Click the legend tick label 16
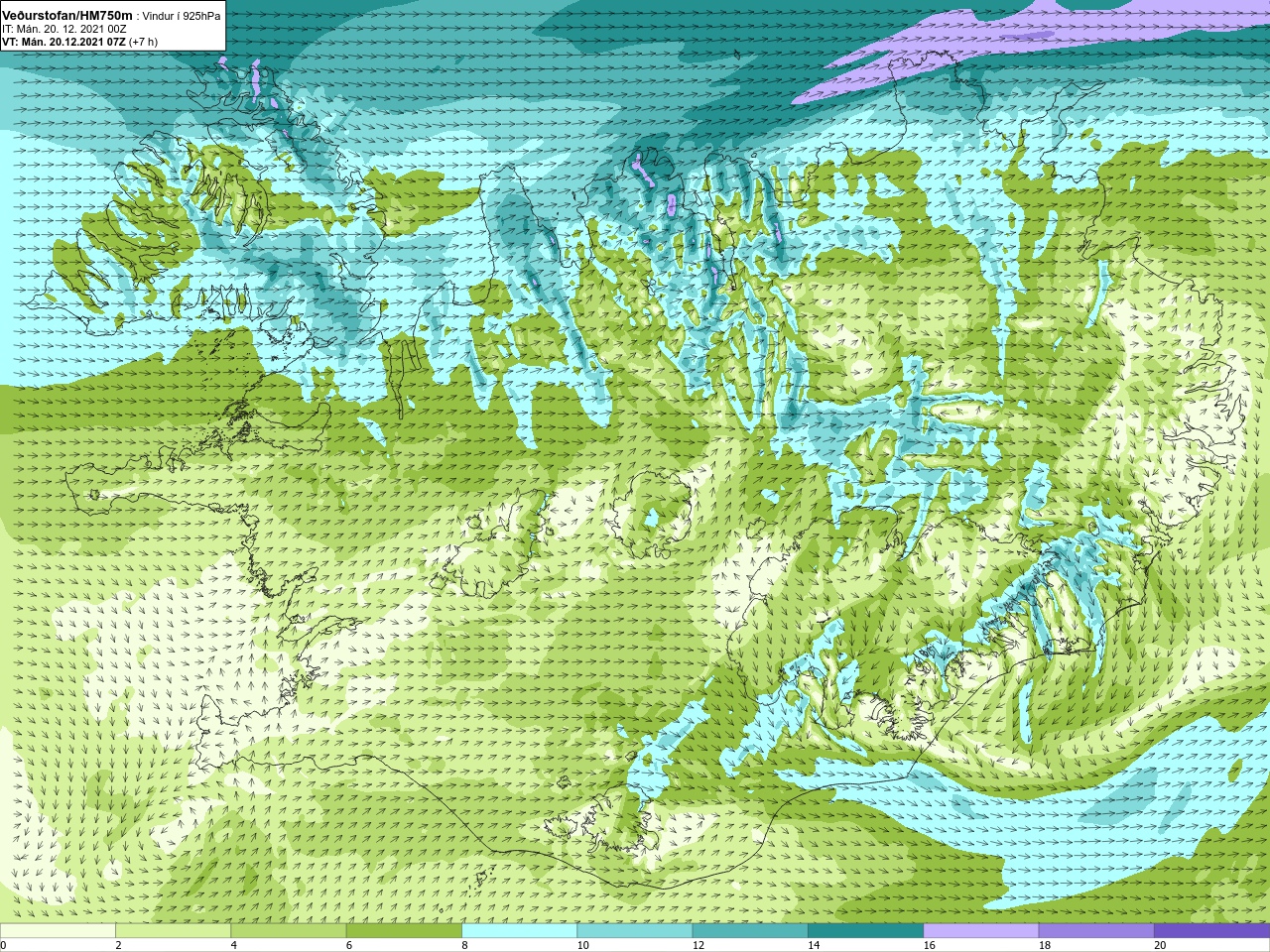Viewport: 1270px width, 952px height. point(930,945)
